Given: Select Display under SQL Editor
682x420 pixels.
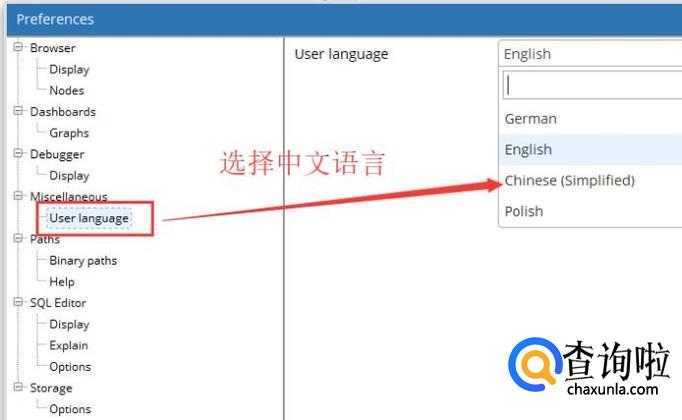Looking at the screenshot, I should coord(69,324).
